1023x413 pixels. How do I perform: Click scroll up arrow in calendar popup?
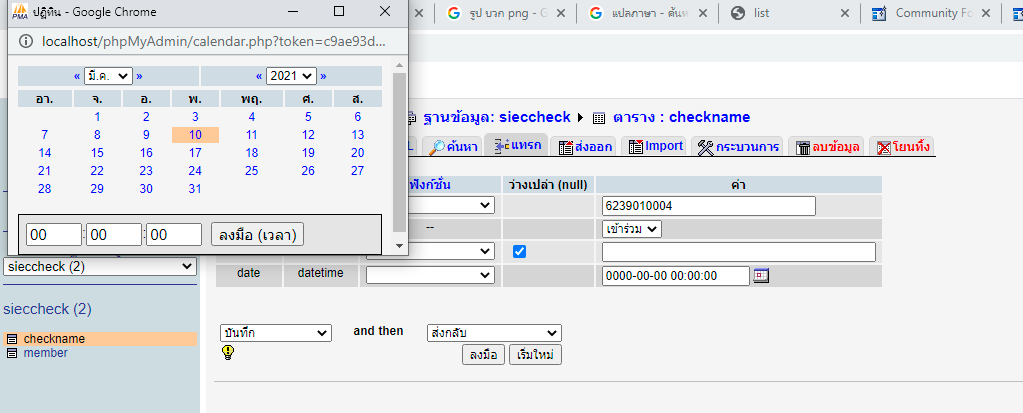click(400, 64)
